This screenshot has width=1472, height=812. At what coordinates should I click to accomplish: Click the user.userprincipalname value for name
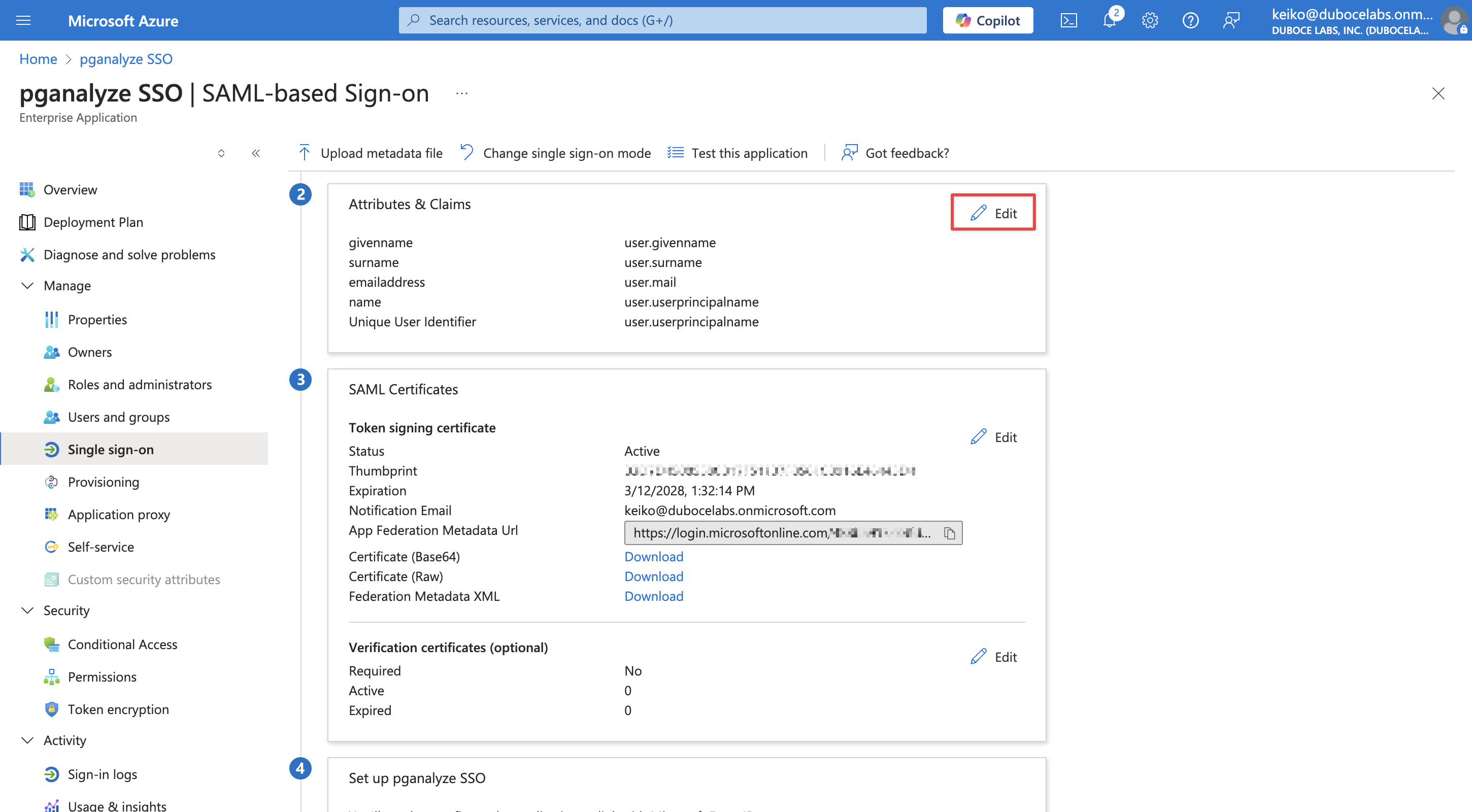pos(691,302)
